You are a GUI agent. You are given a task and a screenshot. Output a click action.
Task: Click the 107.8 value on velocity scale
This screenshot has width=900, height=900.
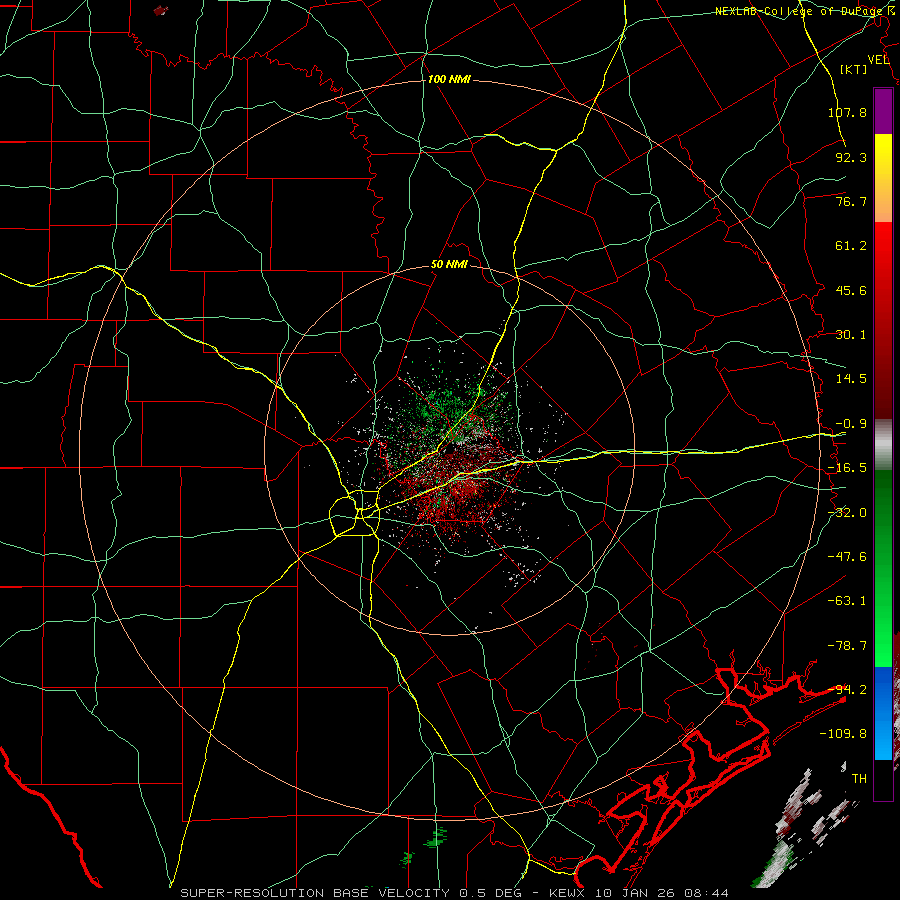click(x=847, y=112)
